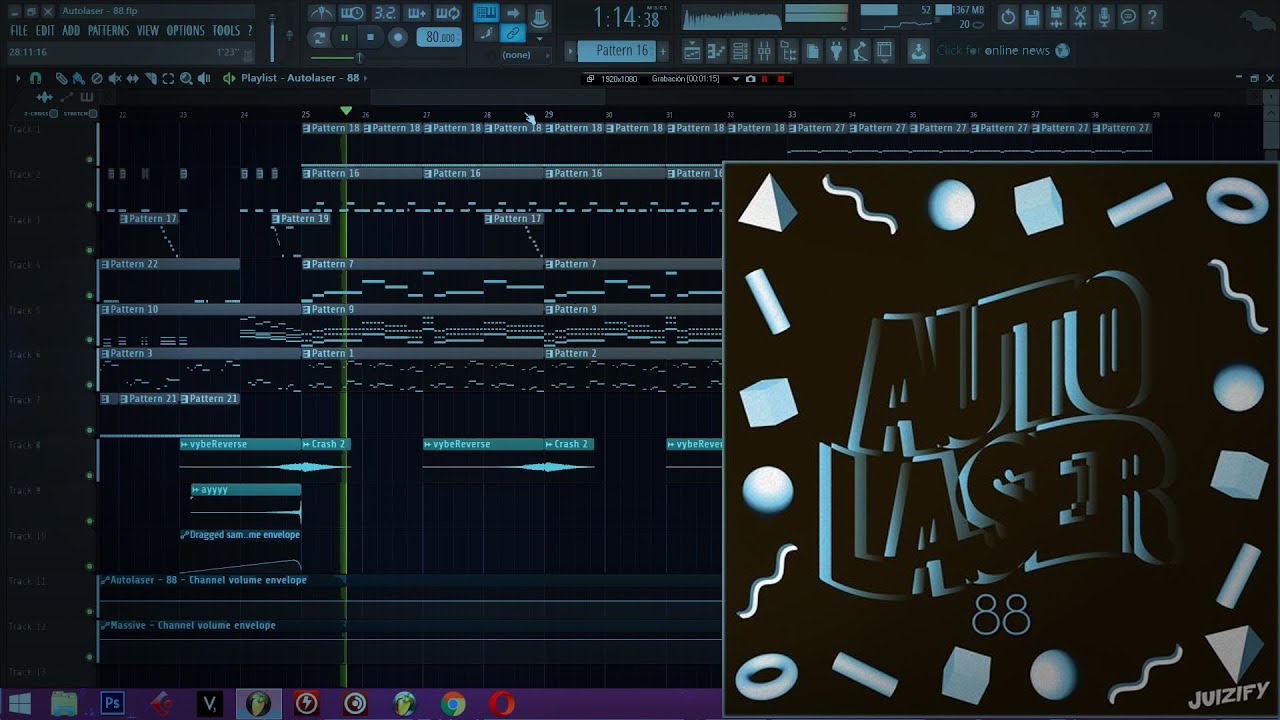This screenshot has width=1280, height=720.
Task: Mute Track 1 with its green light
Action: point(90,160)
